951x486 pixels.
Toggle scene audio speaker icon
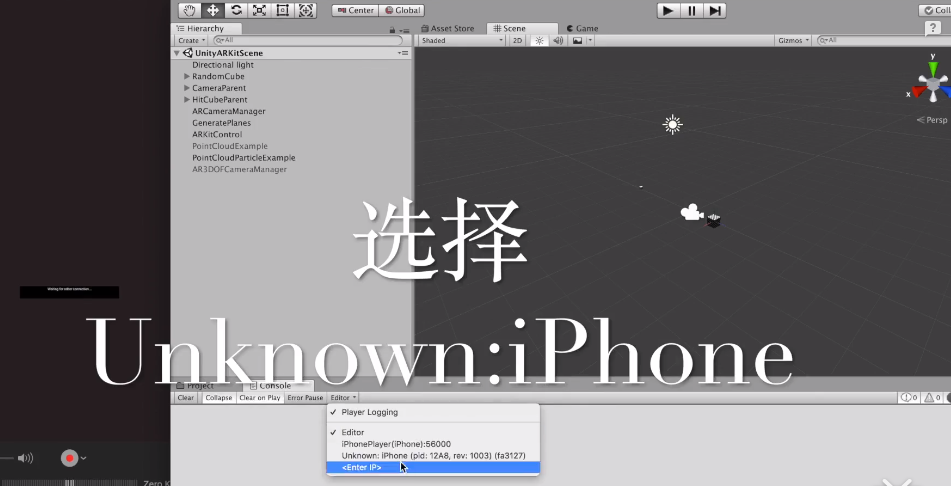click(558, 41)
